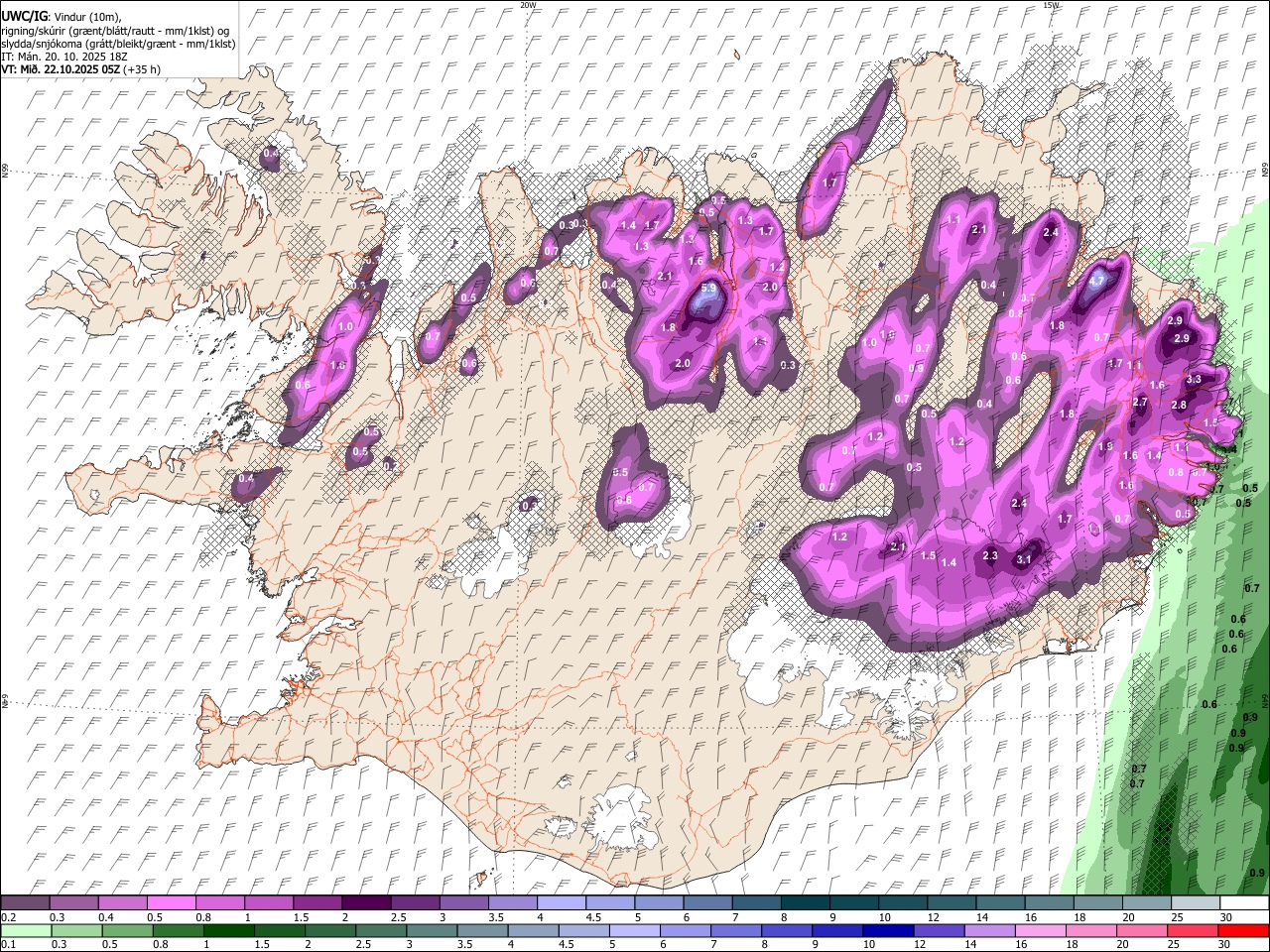Click the 2.8 snowfall value near the east coast
Image resolution: width=1270 pixels, height=952 pixels.
click(x=1179, y=405)
